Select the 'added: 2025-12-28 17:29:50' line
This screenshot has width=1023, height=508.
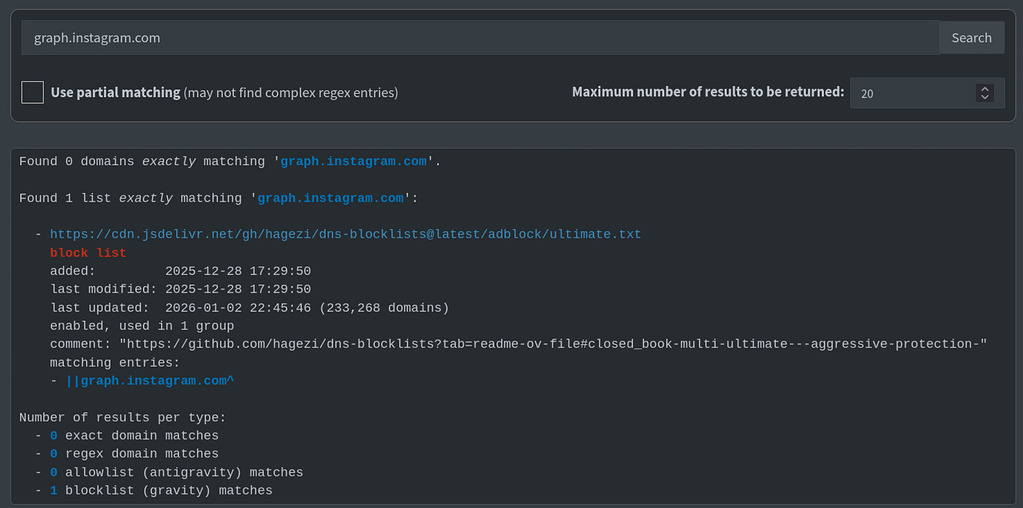[181, 271]
